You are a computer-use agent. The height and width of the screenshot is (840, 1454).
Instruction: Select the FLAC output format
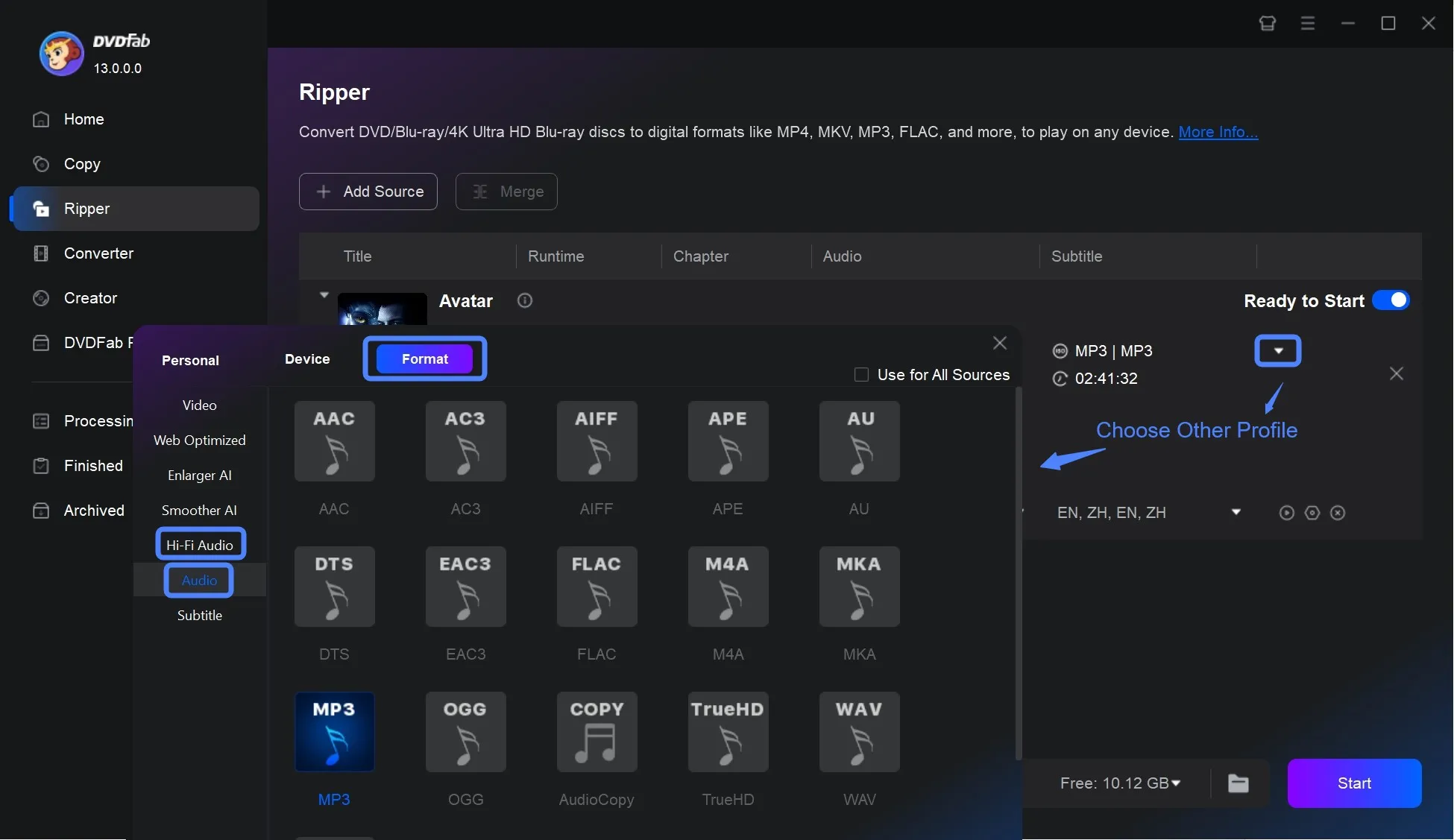[x=597, y=587]
